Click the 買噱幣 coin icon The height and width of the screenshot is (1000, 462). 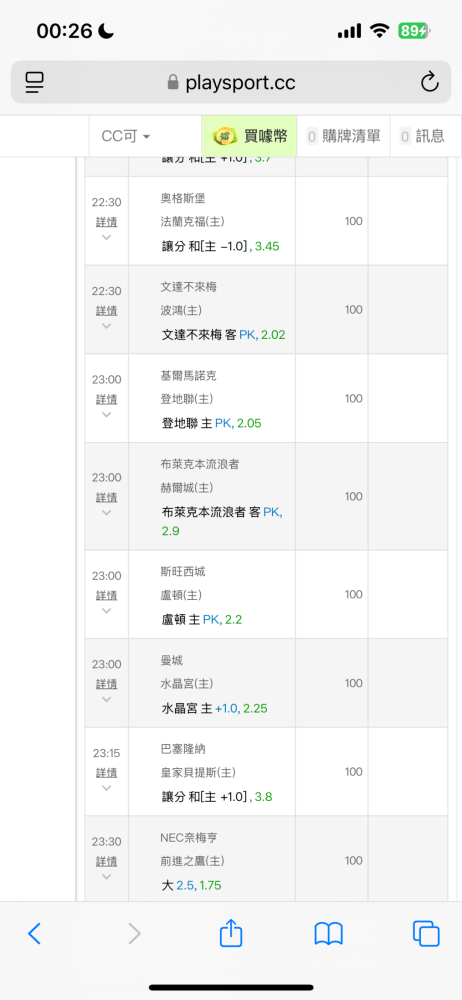(225, 136)
